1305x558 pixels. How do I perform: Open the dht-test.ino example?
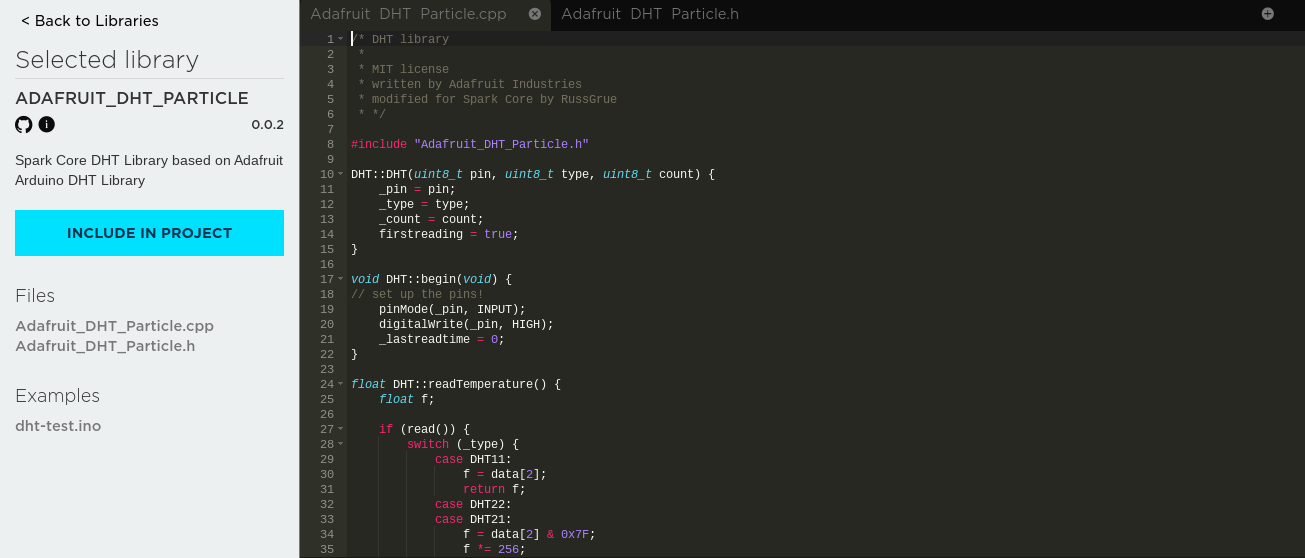[x=58, y=426]
